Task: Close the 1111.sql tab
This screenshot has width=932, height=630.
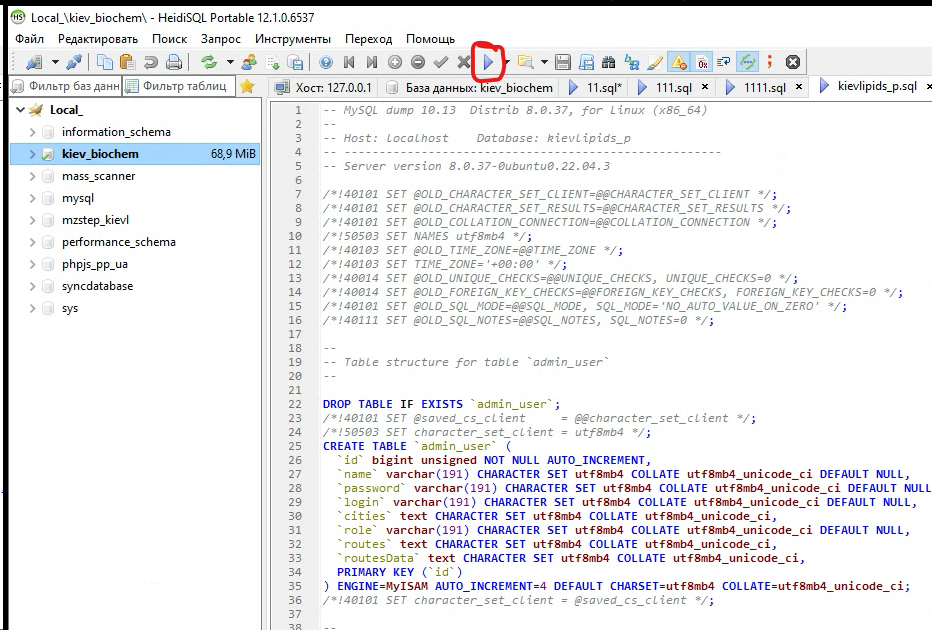Action: 798,87
